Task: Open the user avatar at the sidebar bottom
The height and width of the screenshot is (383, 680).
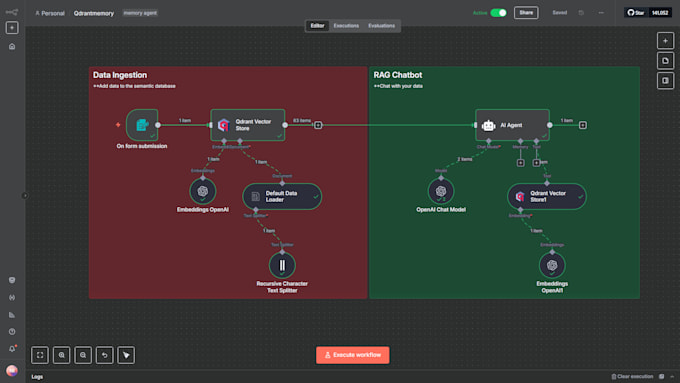Action: click(12, 370)
